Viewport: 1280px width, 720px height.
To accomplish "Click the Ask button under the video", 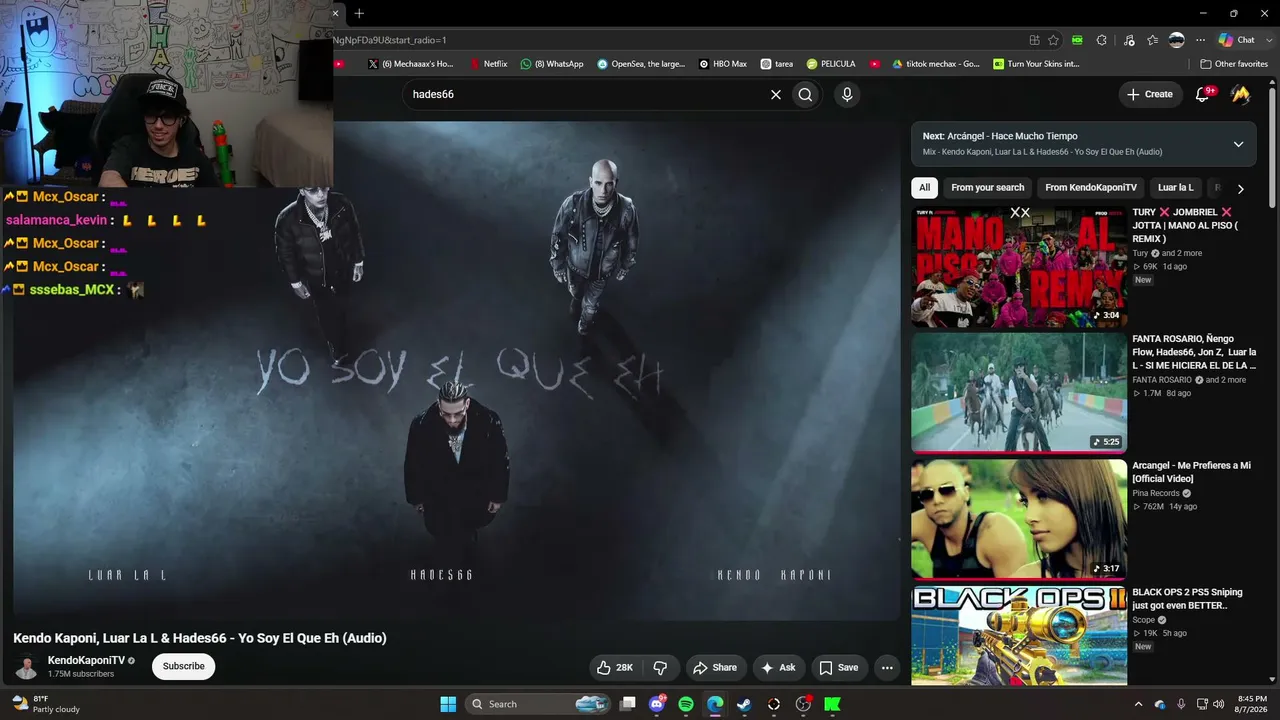I will coord(778,668).
